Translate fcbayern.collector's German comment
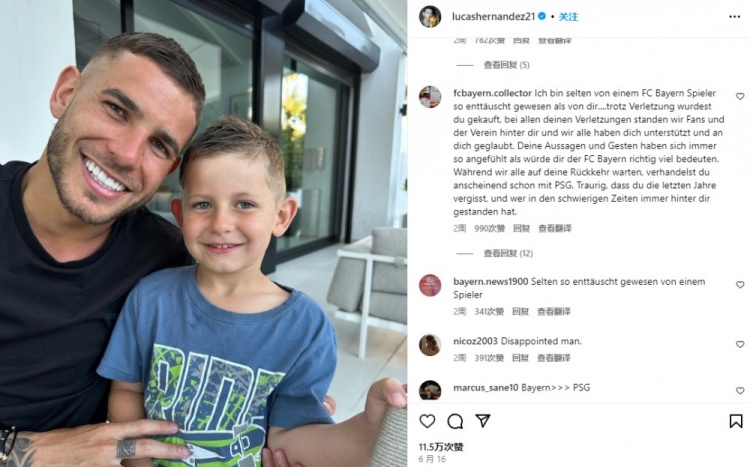Screen dimensions: 750x467 coord(555,229)
